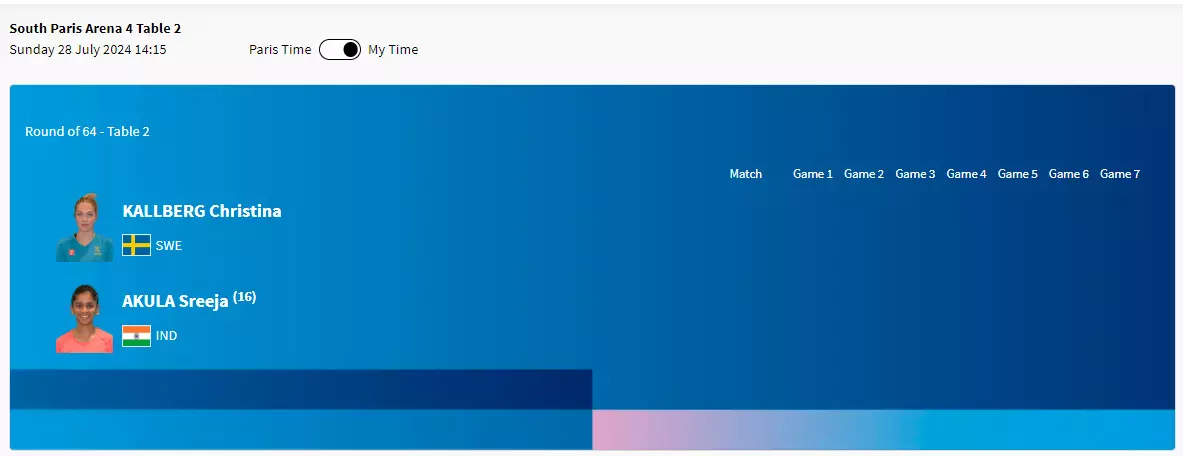Click the South Paris Arena 4 Table 2 title

(x=95, y=29)
